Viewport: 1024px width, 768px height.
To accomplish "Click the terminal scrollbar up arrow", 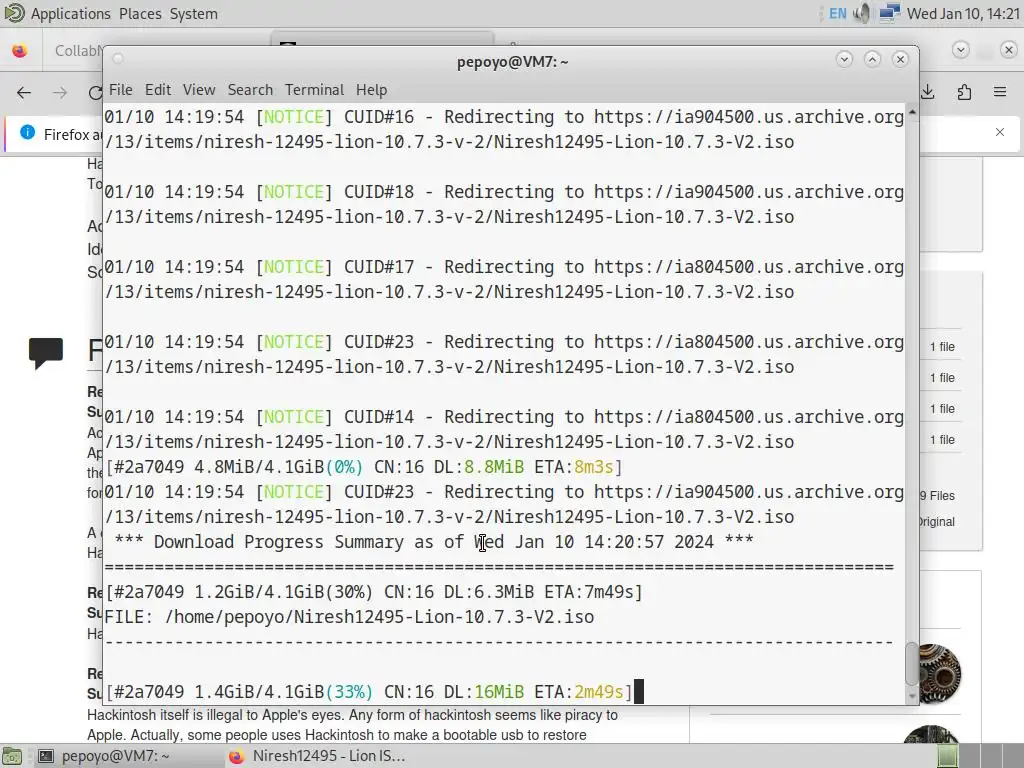I will point(912,112).
